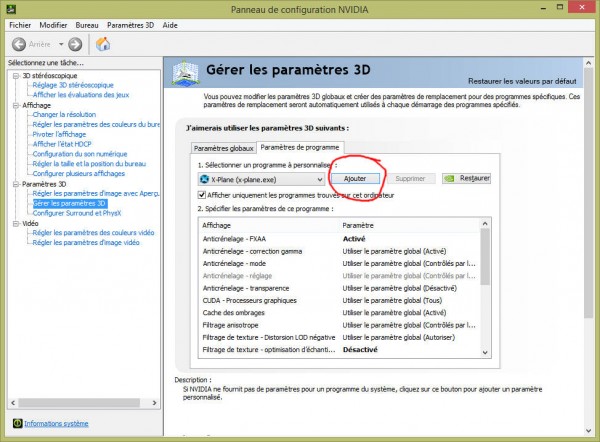
Task: Open the Paramètres 3D menu
Action: point(130,25)
